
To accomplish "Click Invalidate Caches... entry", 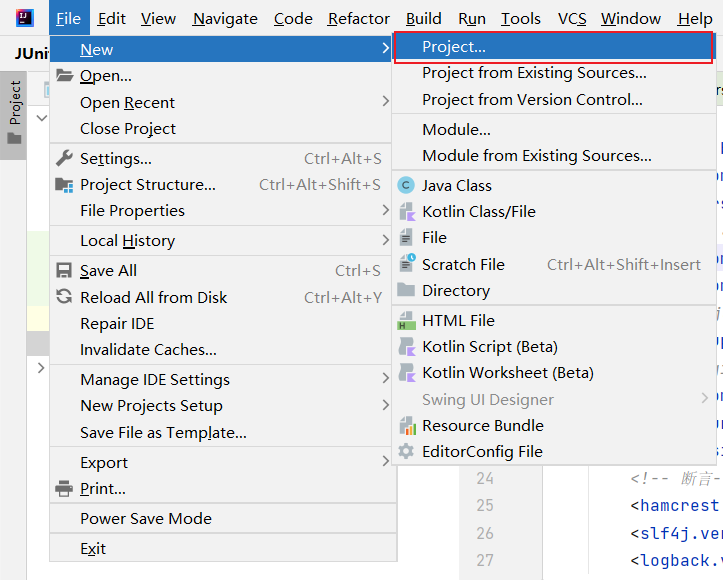I will tap(148, 350).
